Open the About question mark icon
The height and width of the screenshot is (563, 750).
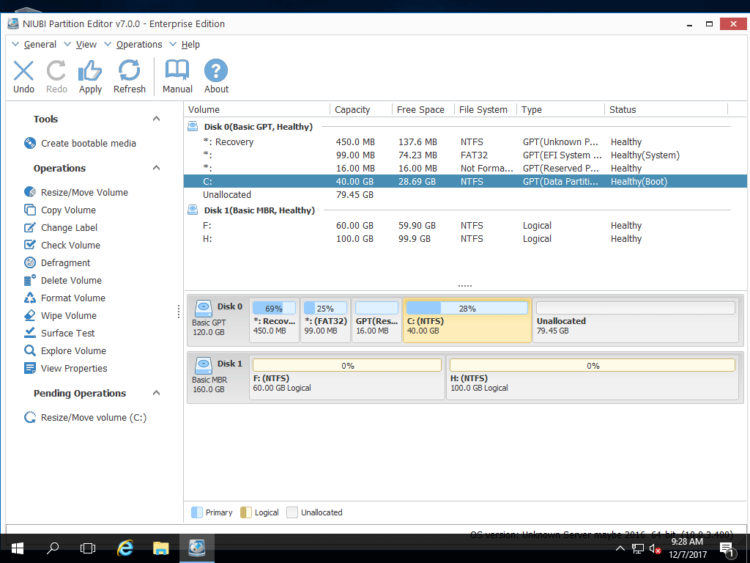(x=216, y=76)
